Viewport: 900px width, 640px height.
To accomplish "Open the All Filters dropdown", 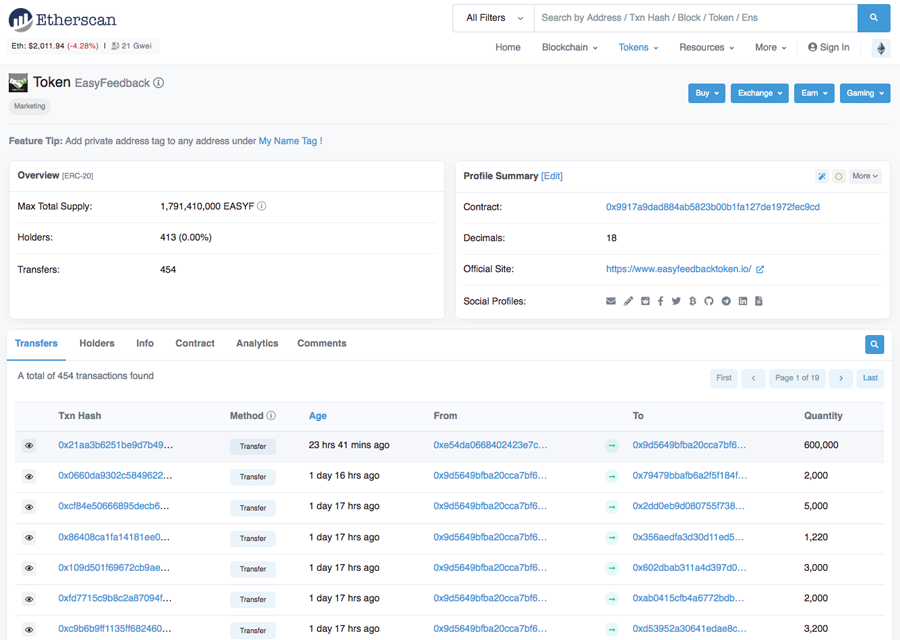I will 494,18.
